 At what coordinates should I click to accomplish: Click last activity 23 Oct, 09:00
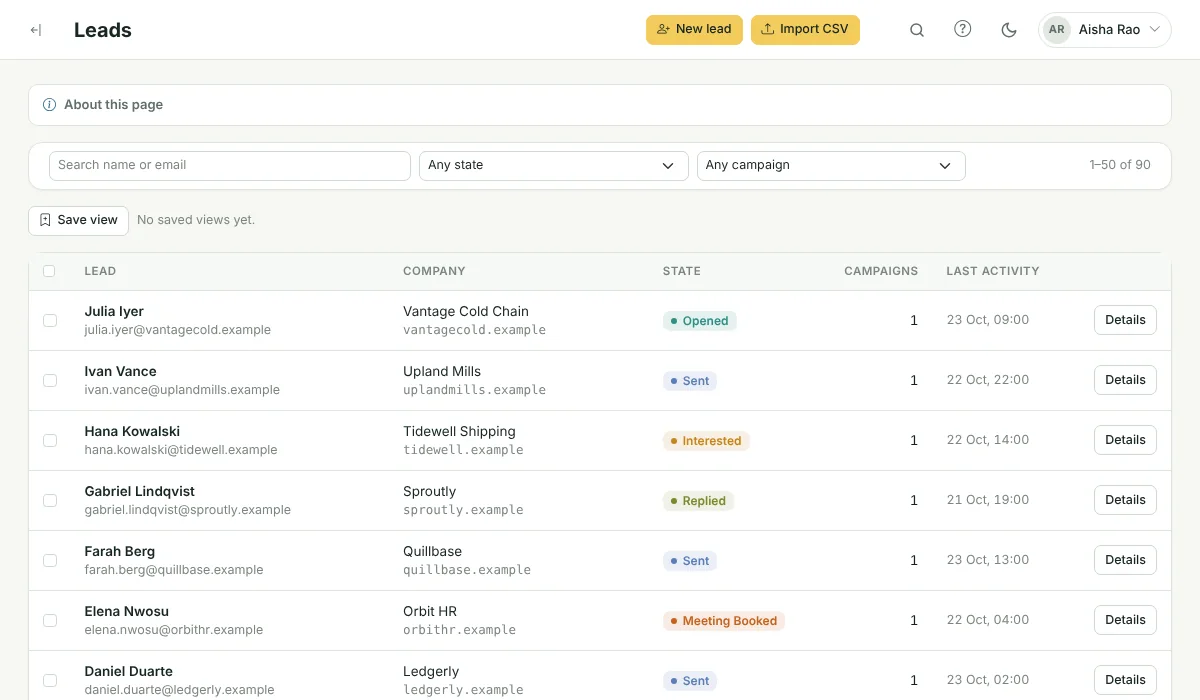pyautogui.click(x=988, y=320)
